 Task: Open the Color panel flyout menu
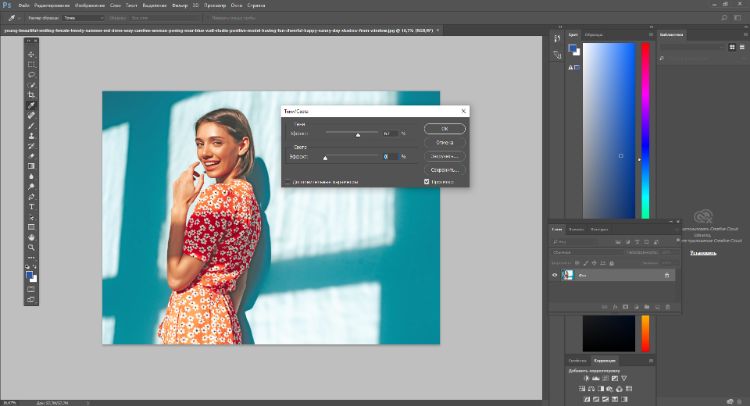[x=651, y=35]
